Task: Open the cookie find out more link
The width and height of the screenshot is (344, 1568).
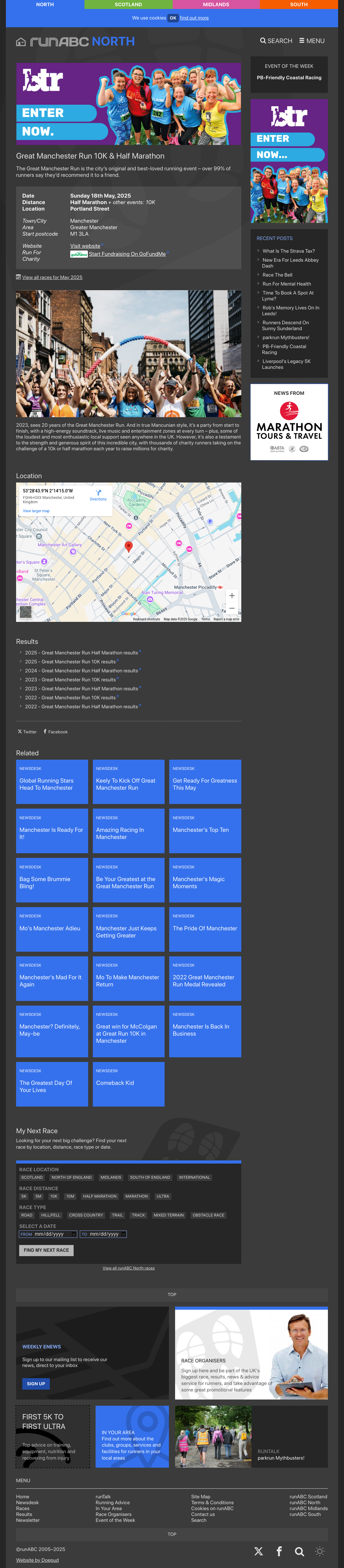Action: 194,18
